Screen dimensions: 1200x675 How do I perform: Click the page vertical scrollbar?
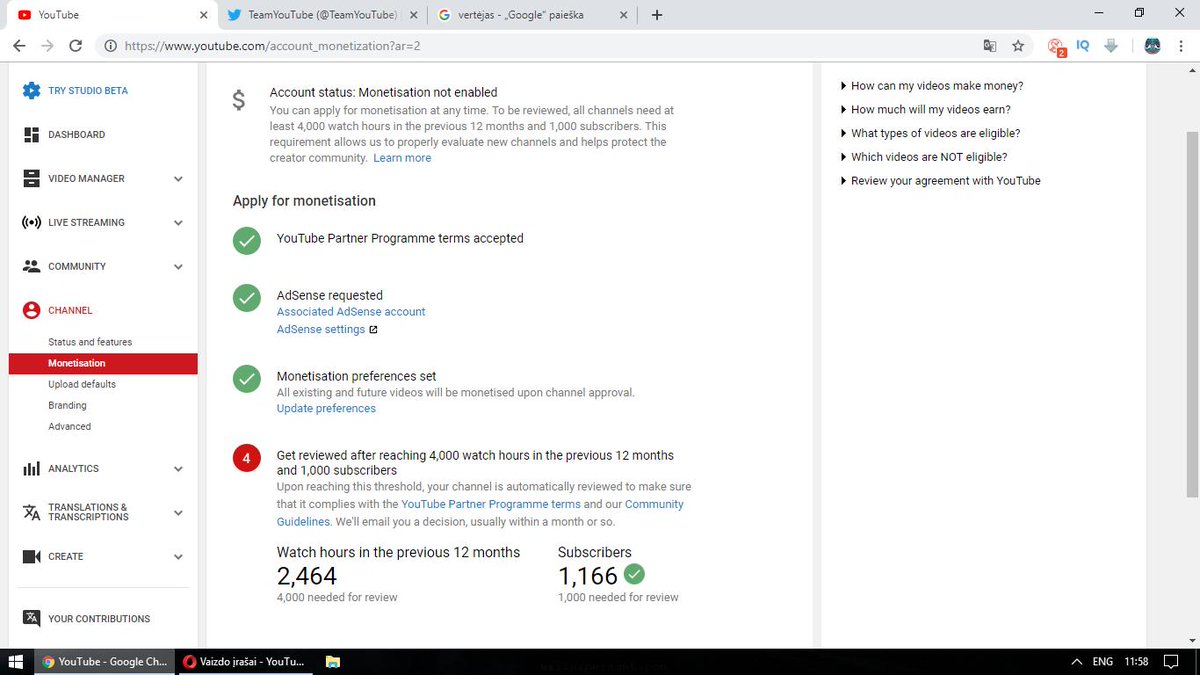[x=1192, y=314]
